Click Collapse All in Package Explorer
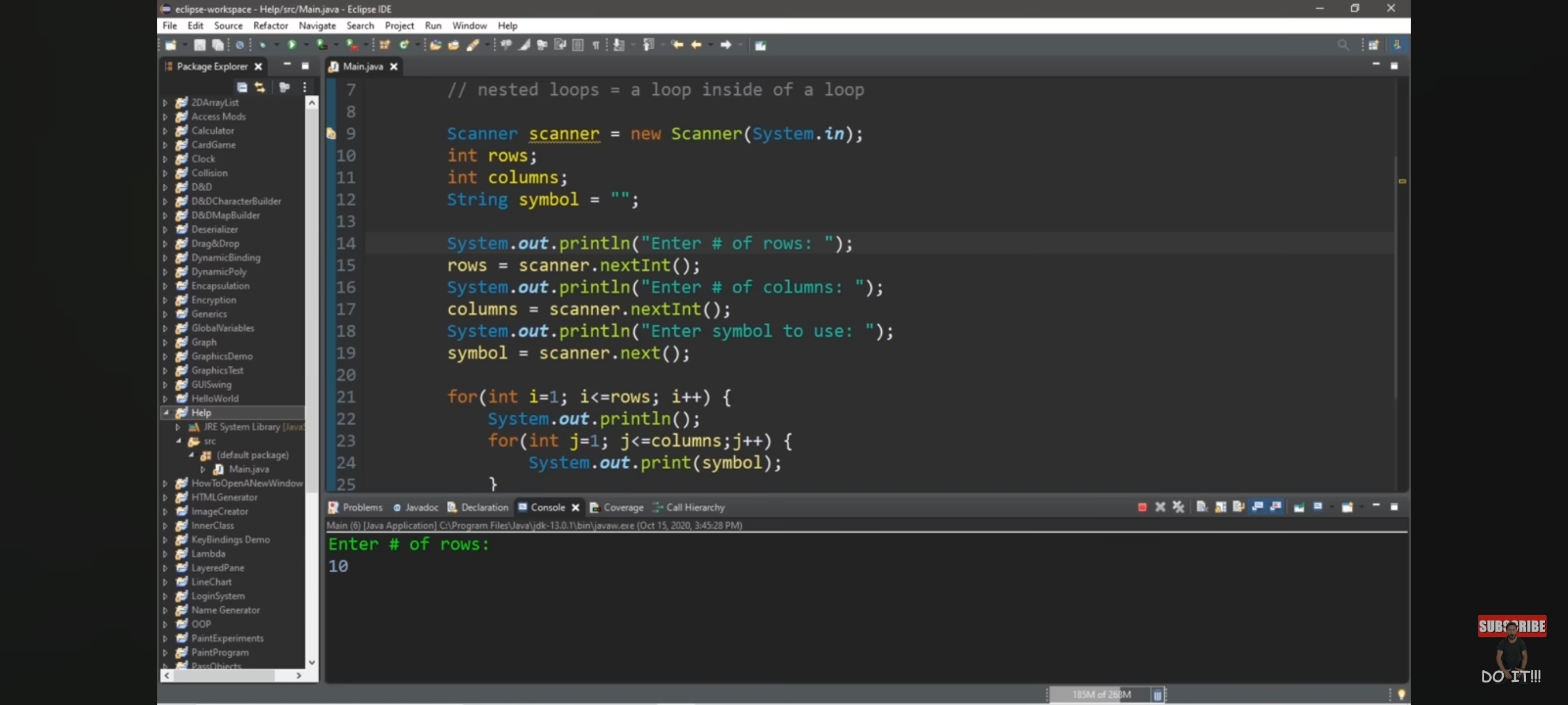 coord(242,88)
